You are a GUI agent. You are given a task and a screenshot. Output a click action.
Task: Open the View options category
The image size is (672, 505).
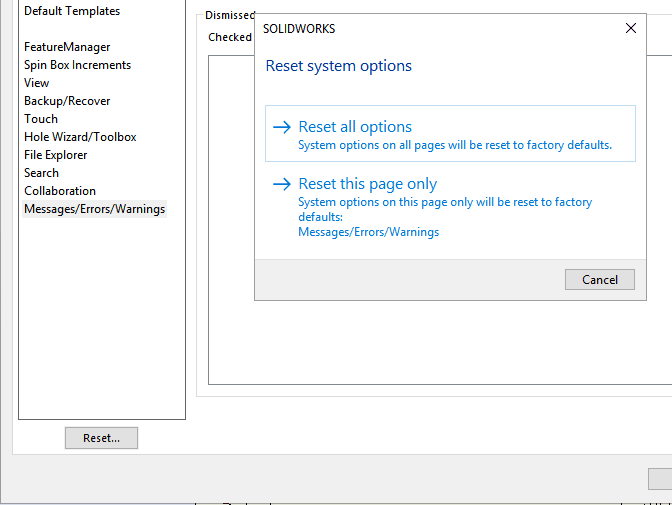click(x=37, y=83)
